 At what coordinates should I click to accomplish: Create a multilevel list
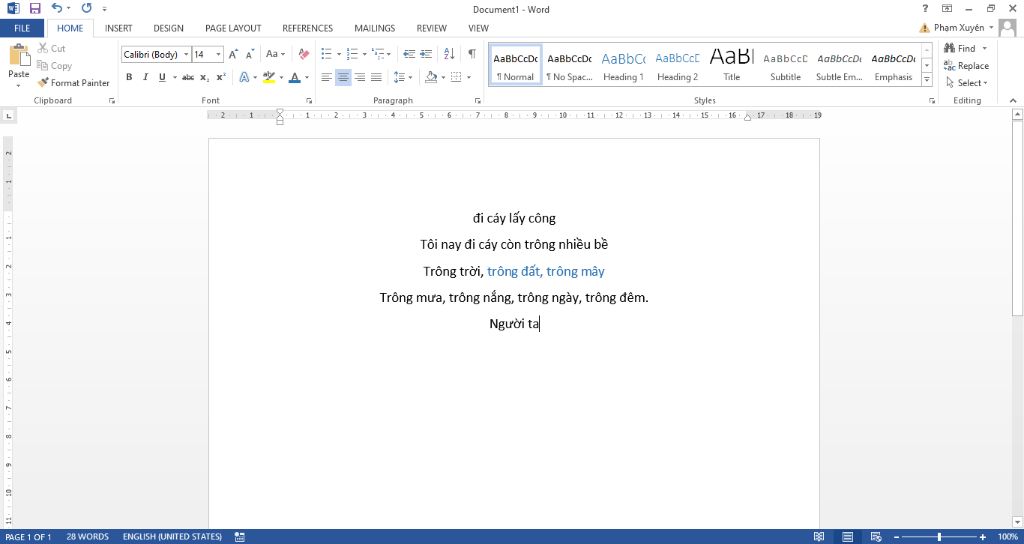click(377, 54)
